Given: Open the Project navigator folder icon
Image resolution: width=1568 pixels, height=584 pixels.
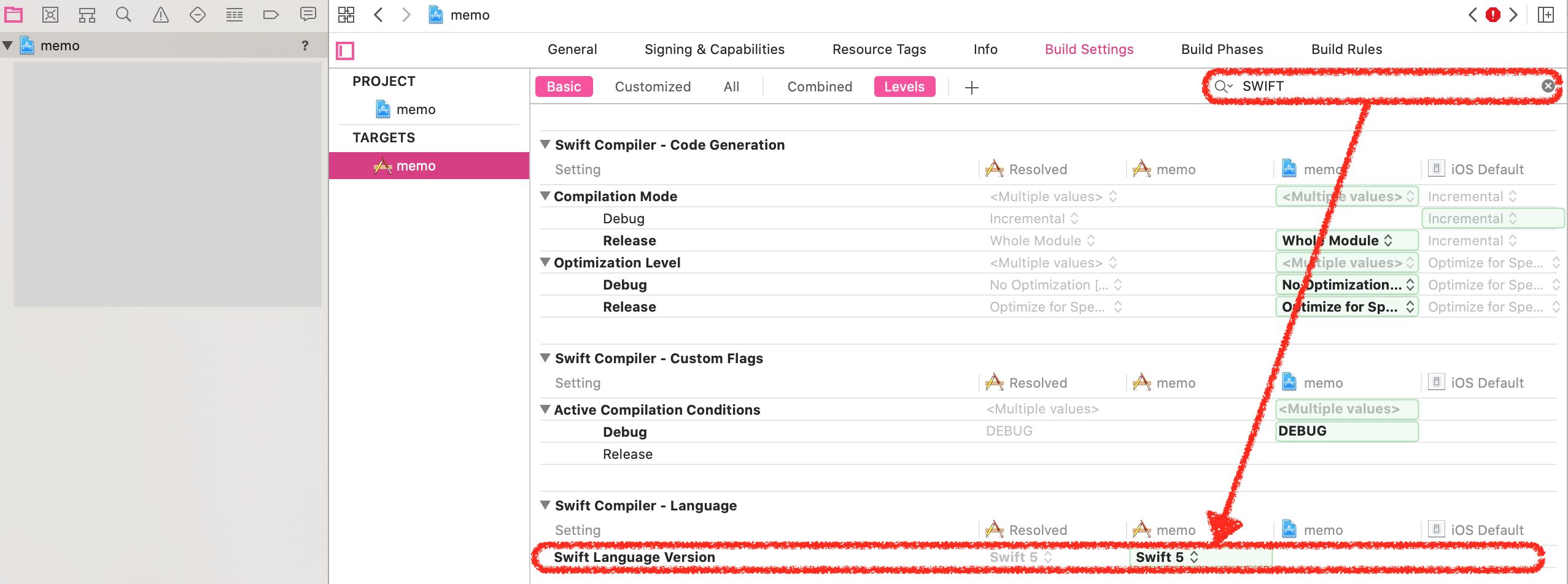Looking at the screenshot, I should point(14,15).
